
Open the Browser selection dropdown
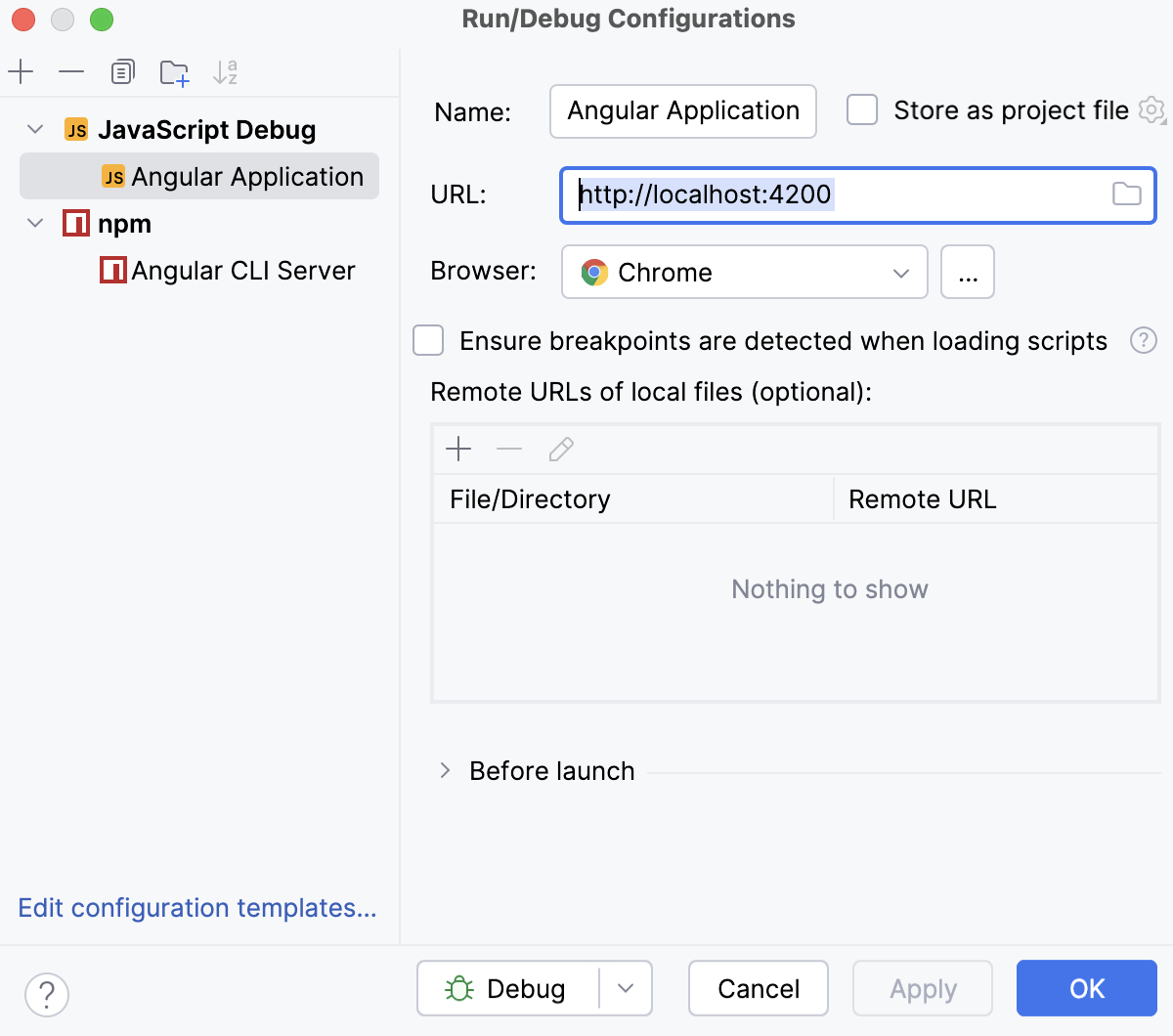pyautogui.click(x=899, y=273)
